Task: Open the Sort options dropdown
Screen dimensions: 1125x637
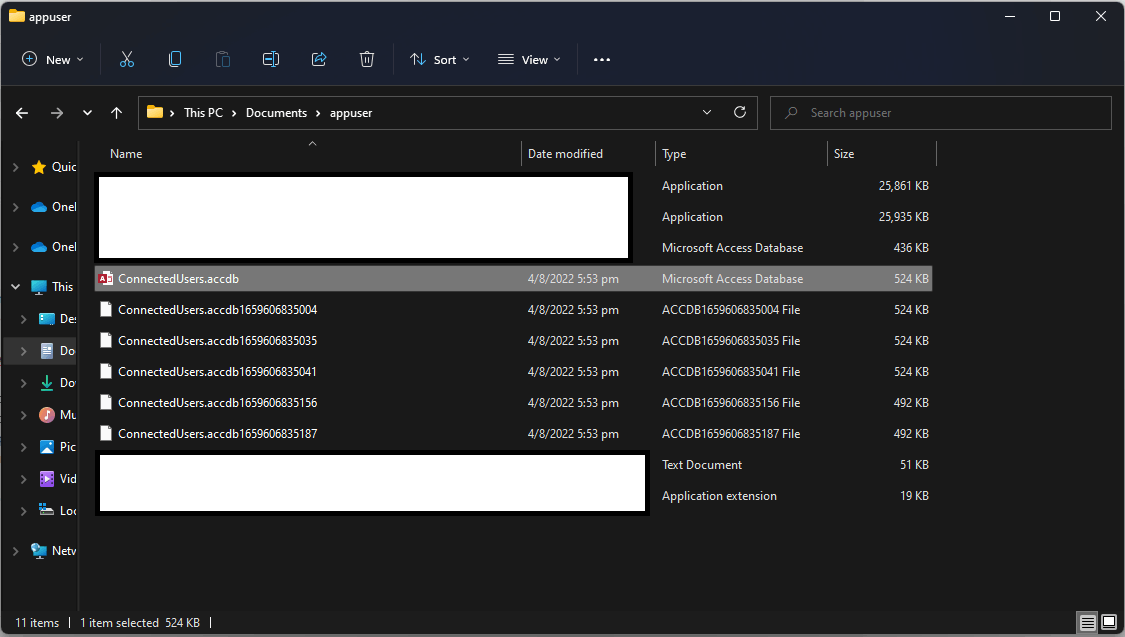Action: (439, 60)
